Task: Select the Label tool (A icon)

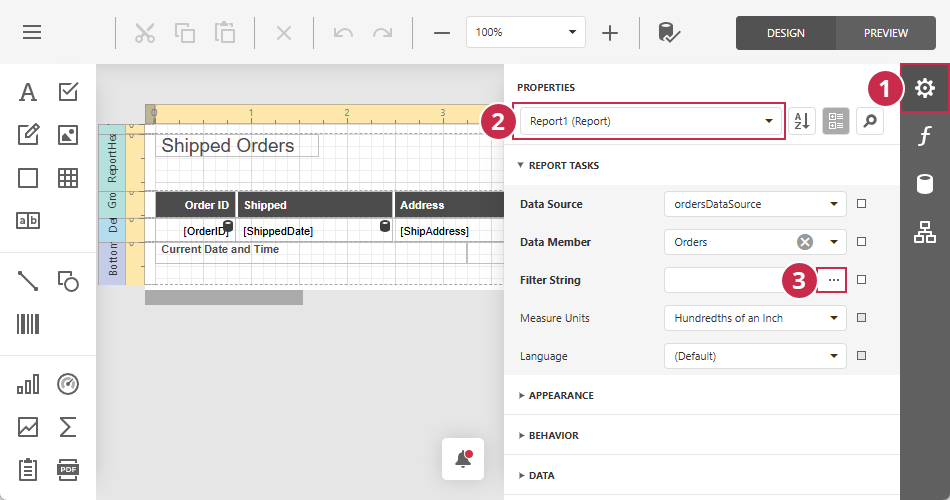Action: click(x=28, y=92)
